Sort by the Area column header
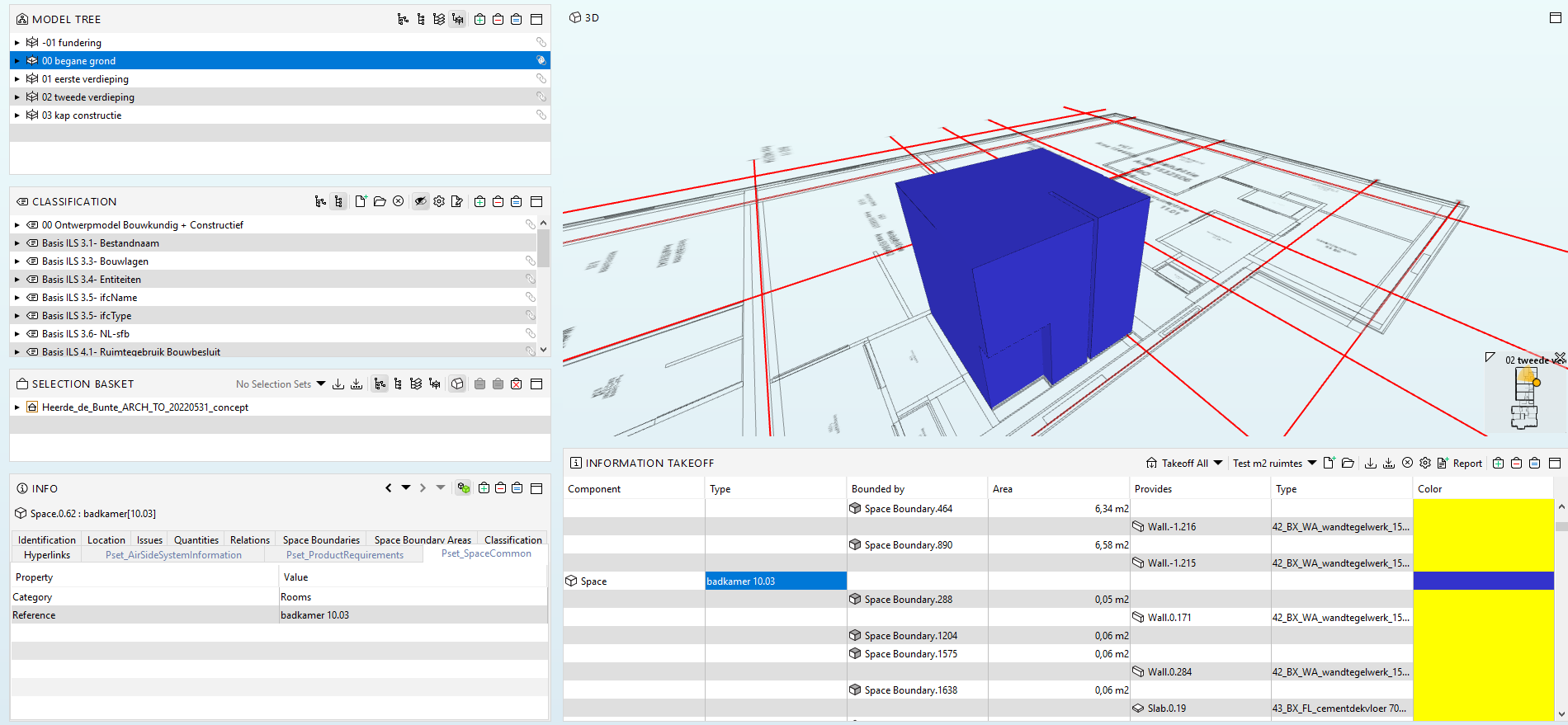Image resolution: width=1568 pixels, height=725 pixels. (1058, 488)
